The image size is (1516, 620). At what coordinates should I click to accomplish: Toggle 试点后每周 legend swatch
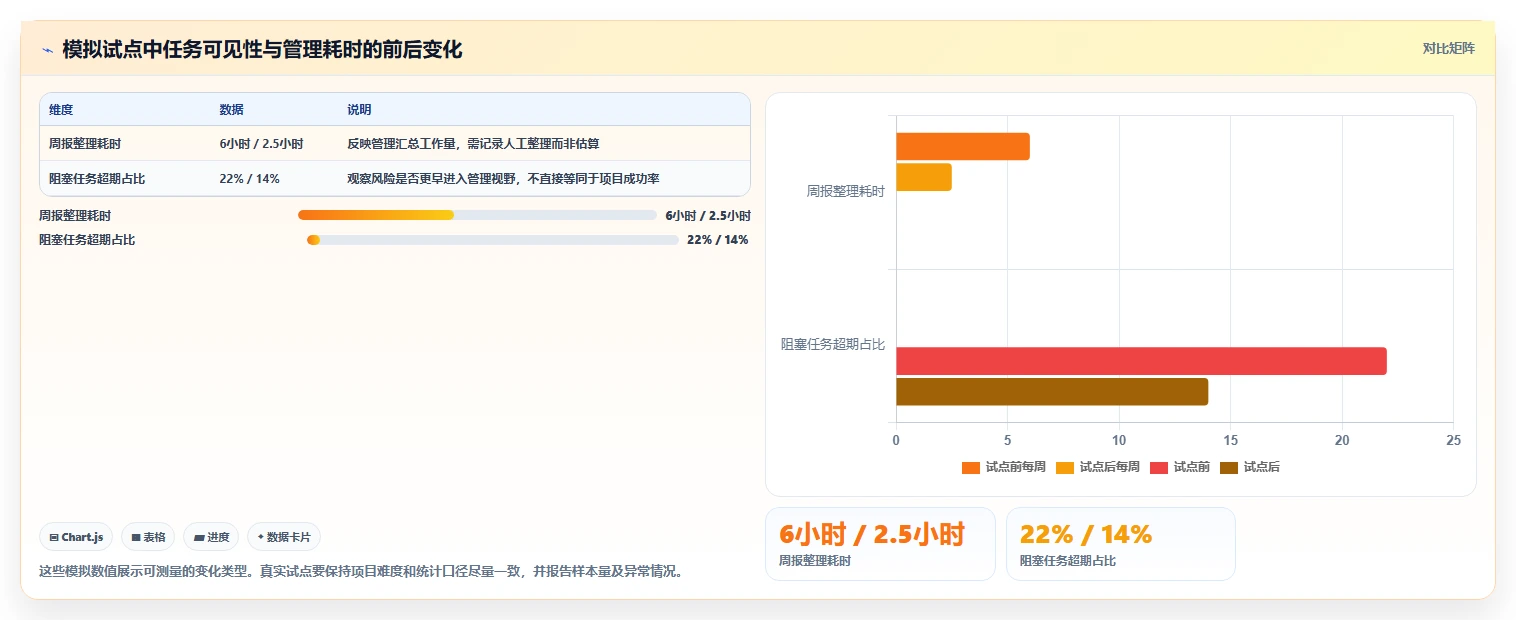[1065, 468]
